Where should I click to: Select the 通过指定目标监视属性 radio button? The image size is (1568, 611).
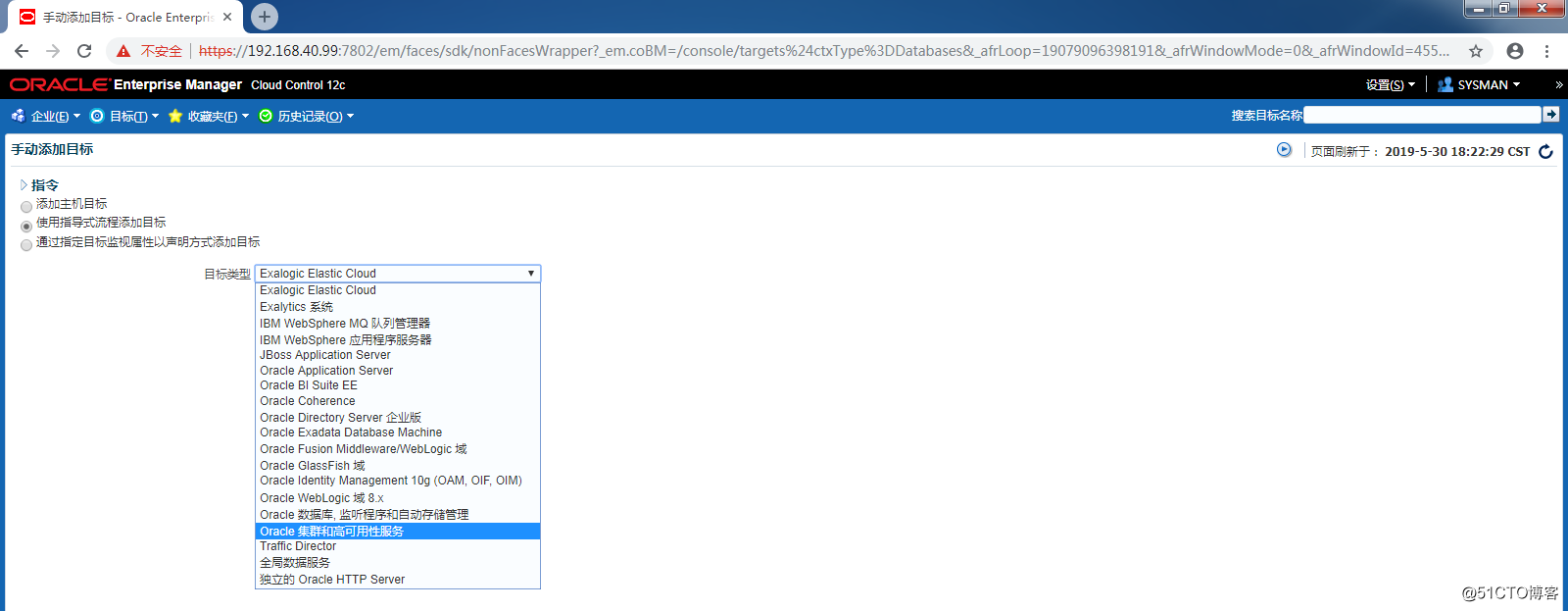pyautogui.click(x=26, y=245)
